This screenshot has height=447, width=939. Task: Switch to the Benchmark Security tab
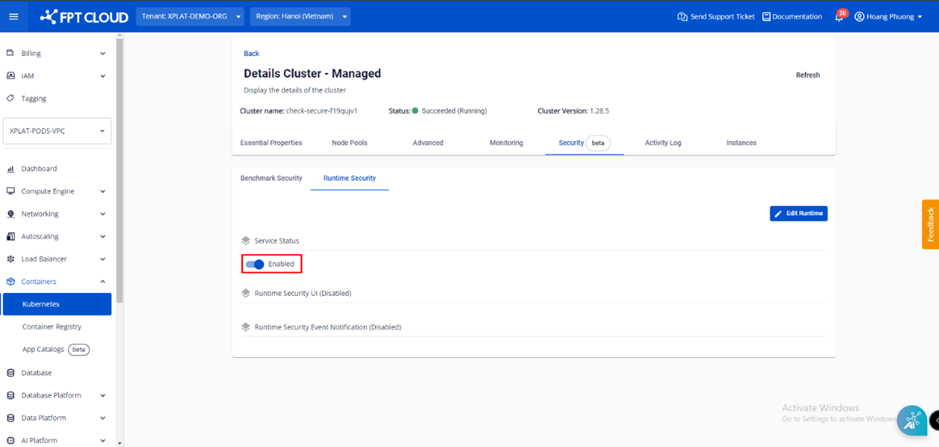tap(271, 178)
